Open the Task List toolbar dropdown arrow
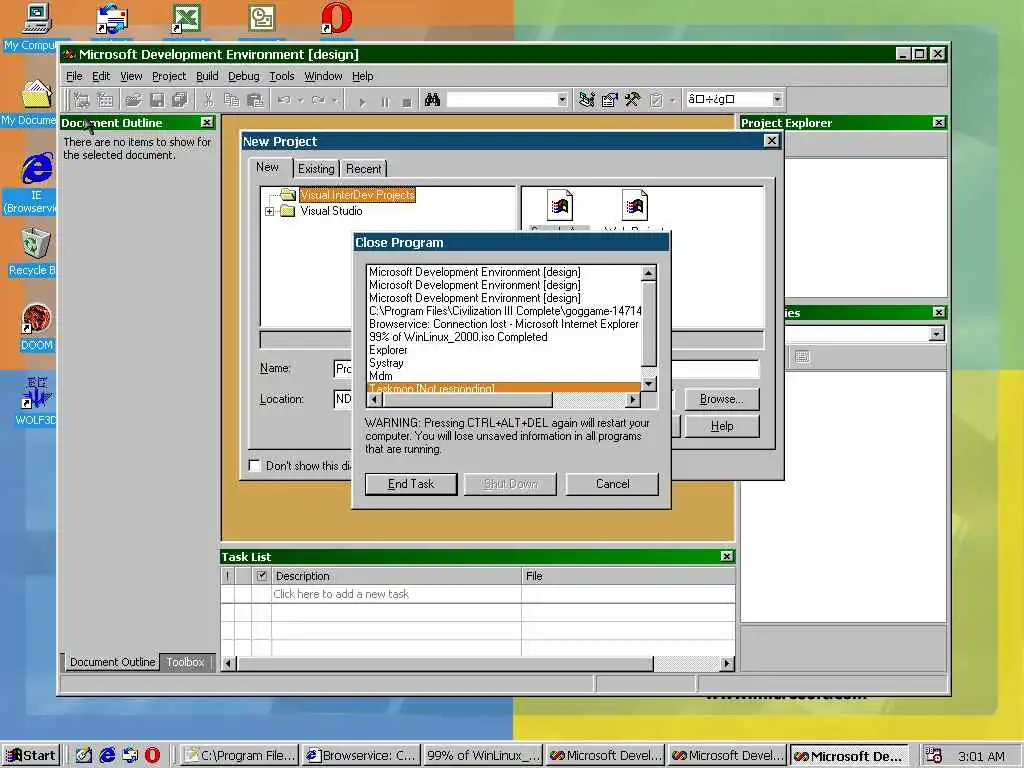Viewport: 1024px width, 768px height. tap(672, 100)
